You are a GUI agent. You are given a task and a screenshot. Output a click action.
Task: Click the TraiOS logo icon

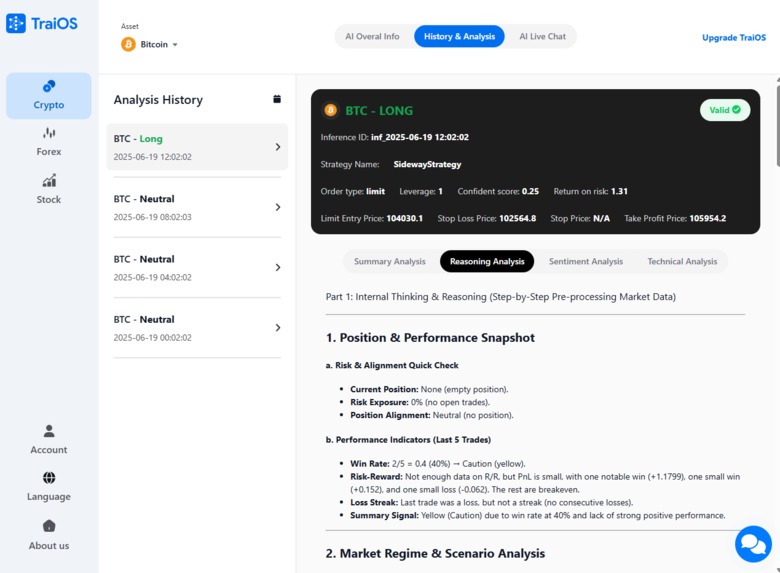[15, 23]
